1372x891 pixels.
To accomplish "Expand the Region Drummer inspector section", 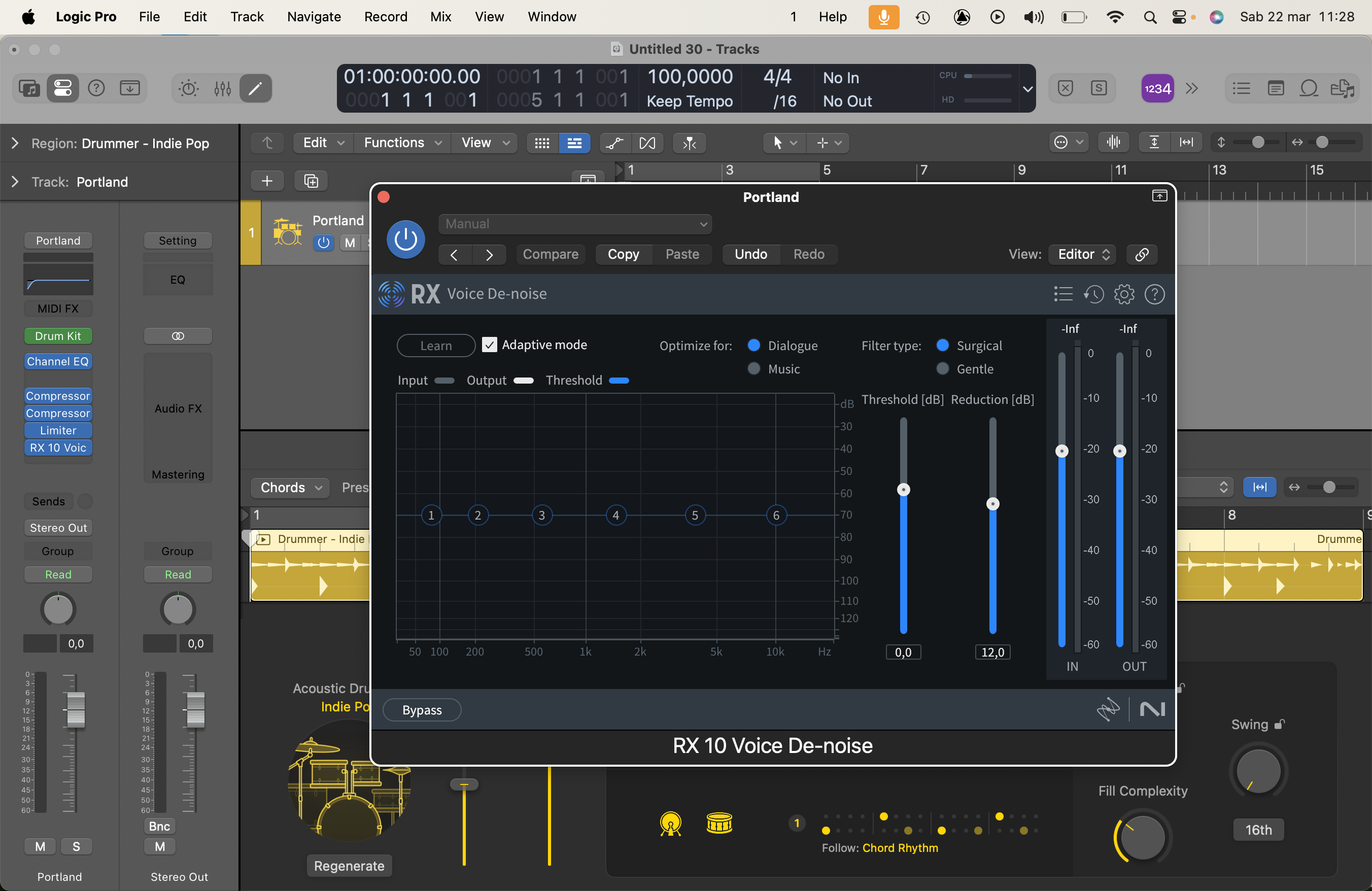I will pos(15,143).
